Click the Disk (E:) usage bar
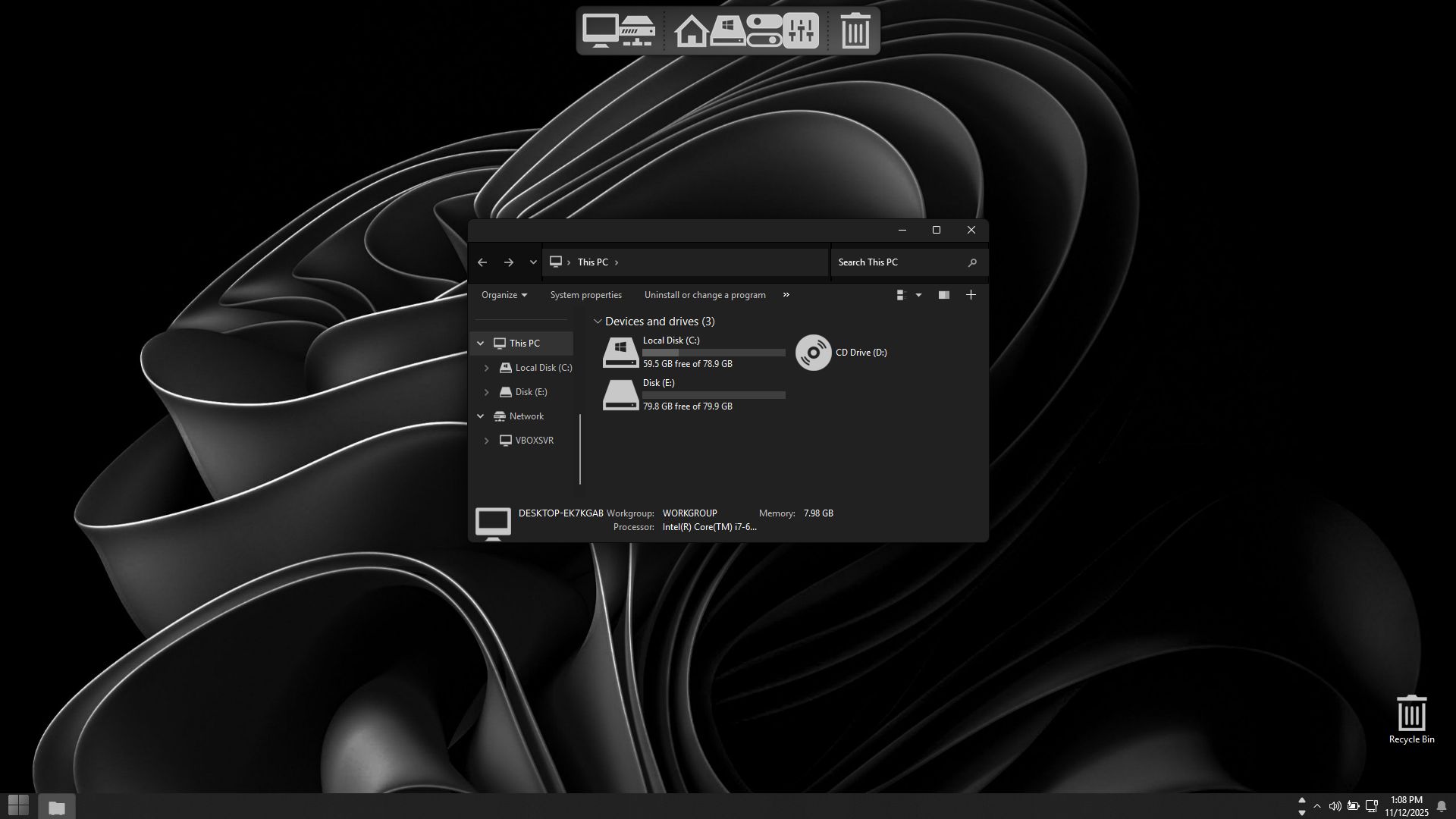 point(714,395)
